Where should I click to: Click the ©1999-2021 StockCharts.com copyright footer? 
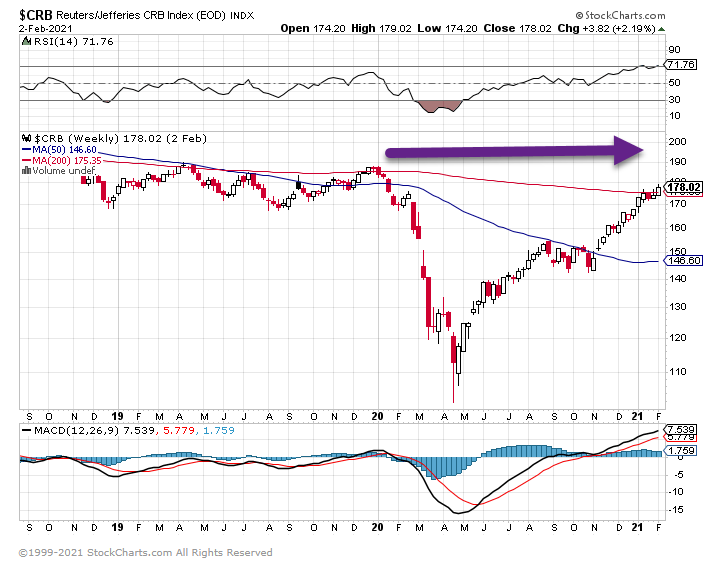(x=145, y=553)
